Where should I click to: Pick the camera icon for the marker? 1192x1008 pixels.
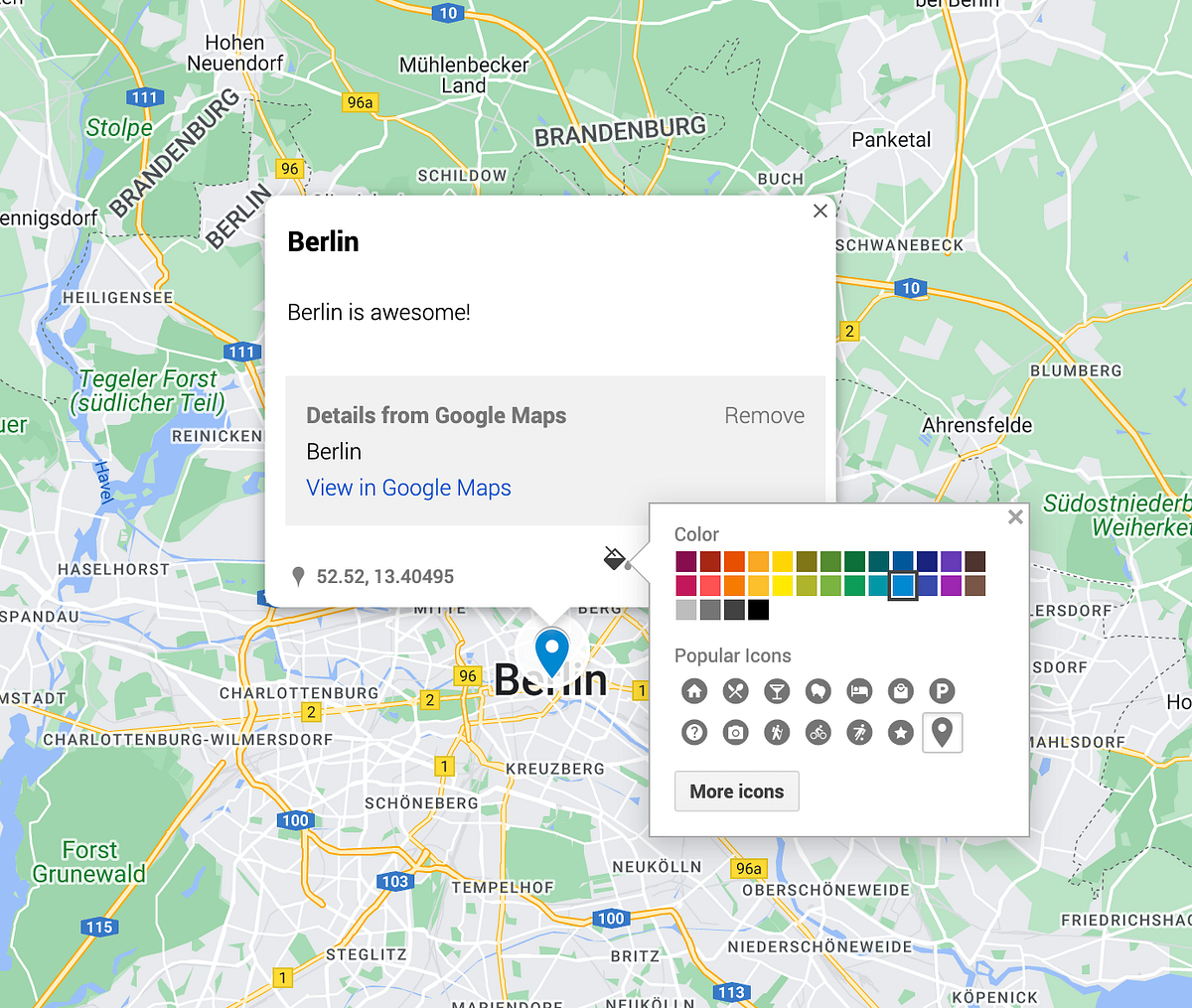pos(735,733)
